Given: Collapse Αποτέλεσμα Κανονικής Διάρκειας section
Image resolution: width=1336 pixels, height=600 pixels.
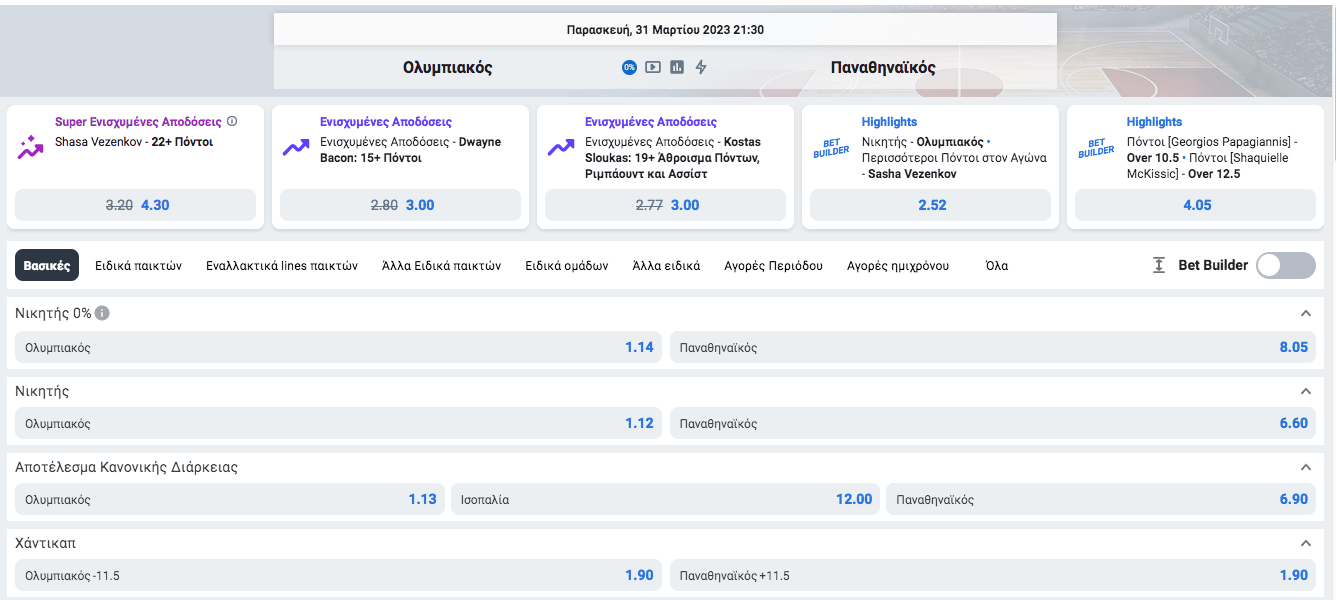Looking at the screenshot, I should pos(1305,467).
